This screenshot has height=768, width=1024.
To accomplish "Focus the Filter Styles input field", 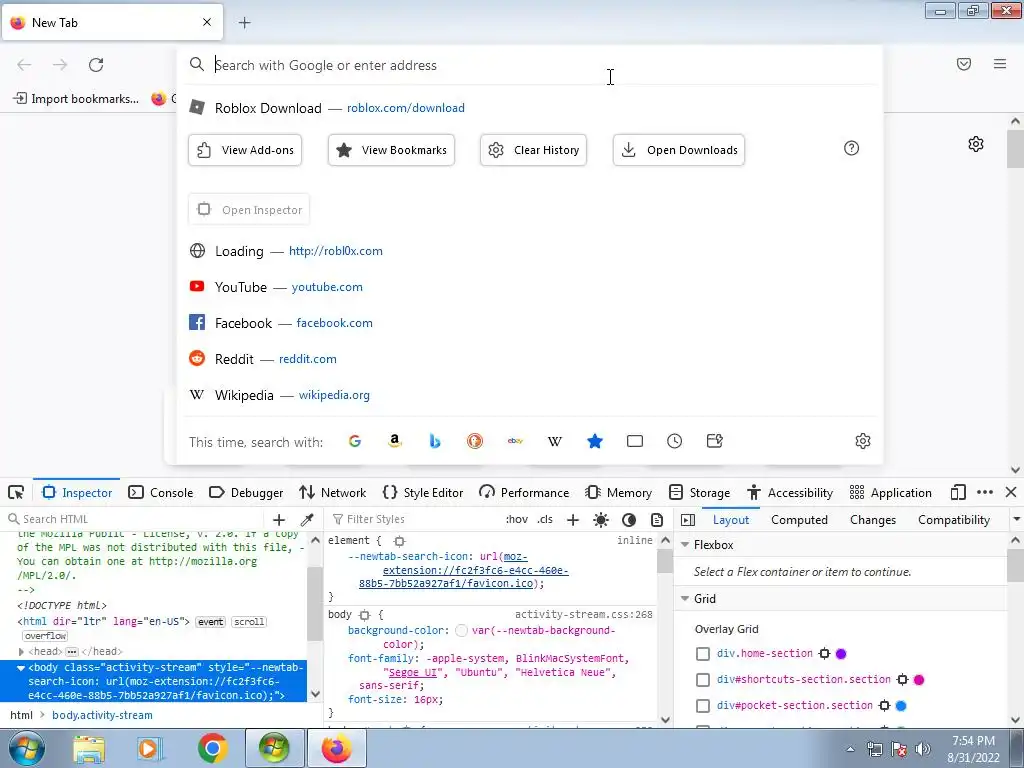I will coord(415,520).
